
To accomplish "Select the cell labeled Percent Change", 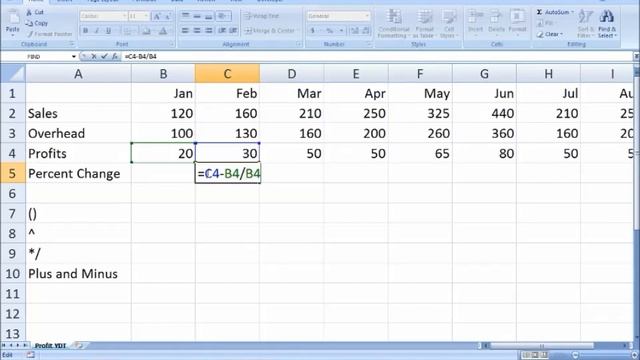I will point(78,173).
